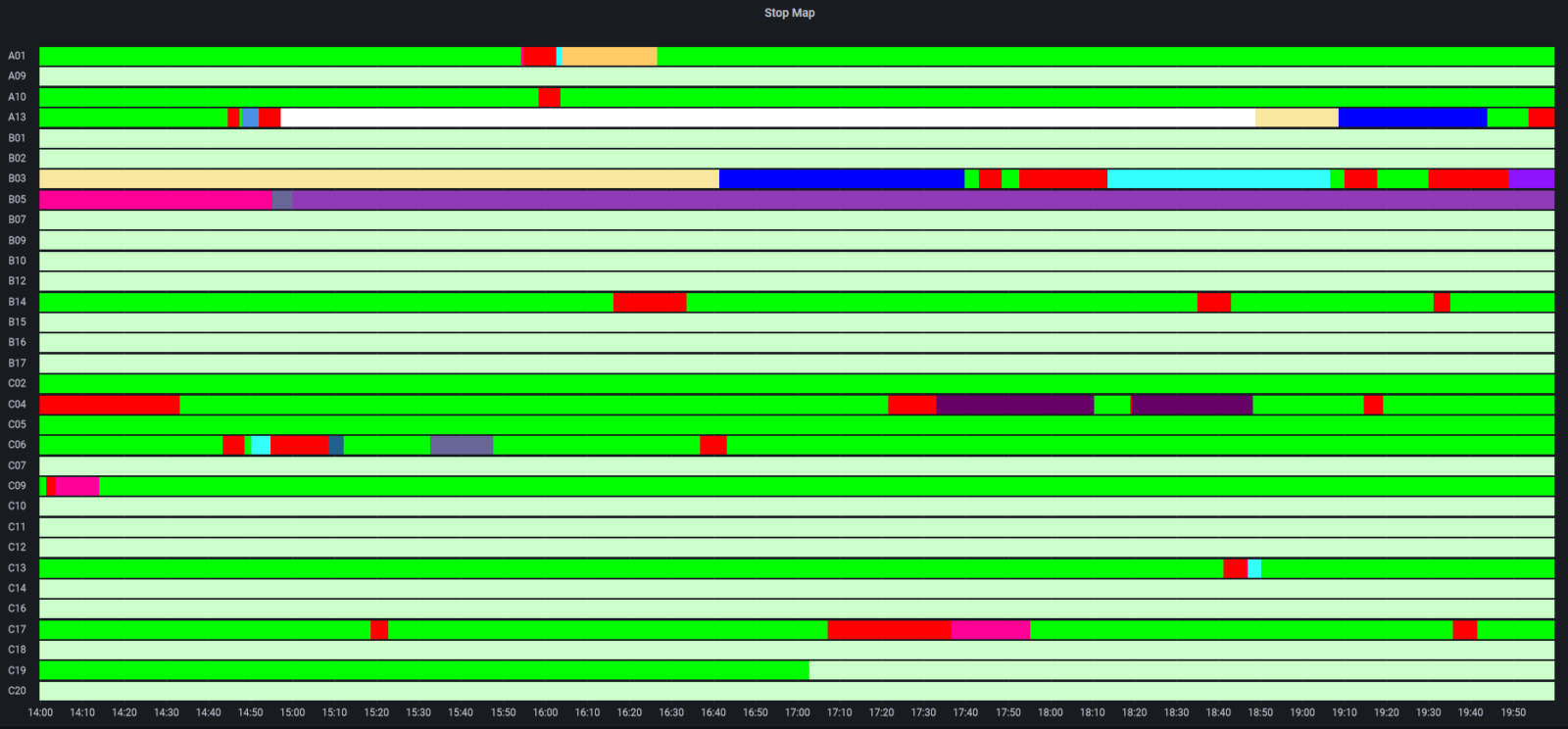Click the bright green segment in row C19
Image resolution: width=1568 pixels, height=729 pixels.
(x=423, y=670)
